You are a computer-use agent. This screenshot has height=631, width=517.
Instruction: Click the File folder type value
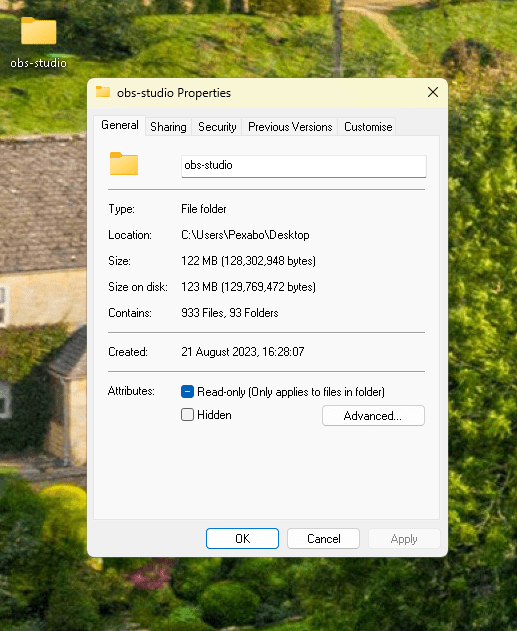204,209
